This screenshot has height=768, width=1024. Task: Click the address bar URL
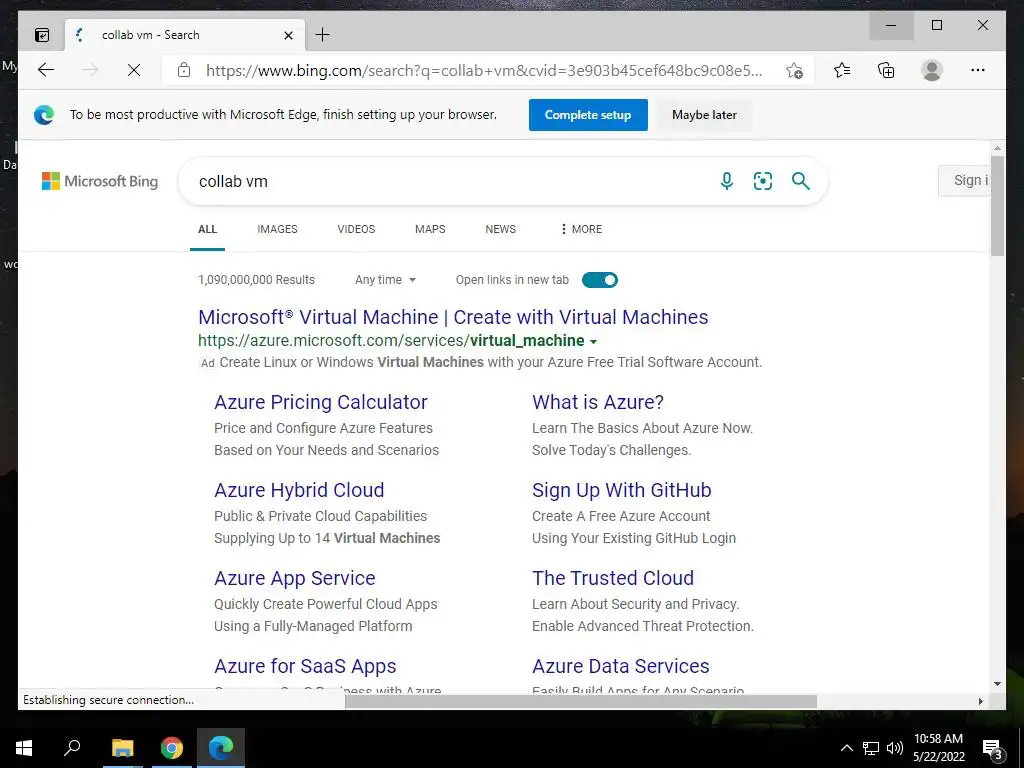[x=484, y=71]
